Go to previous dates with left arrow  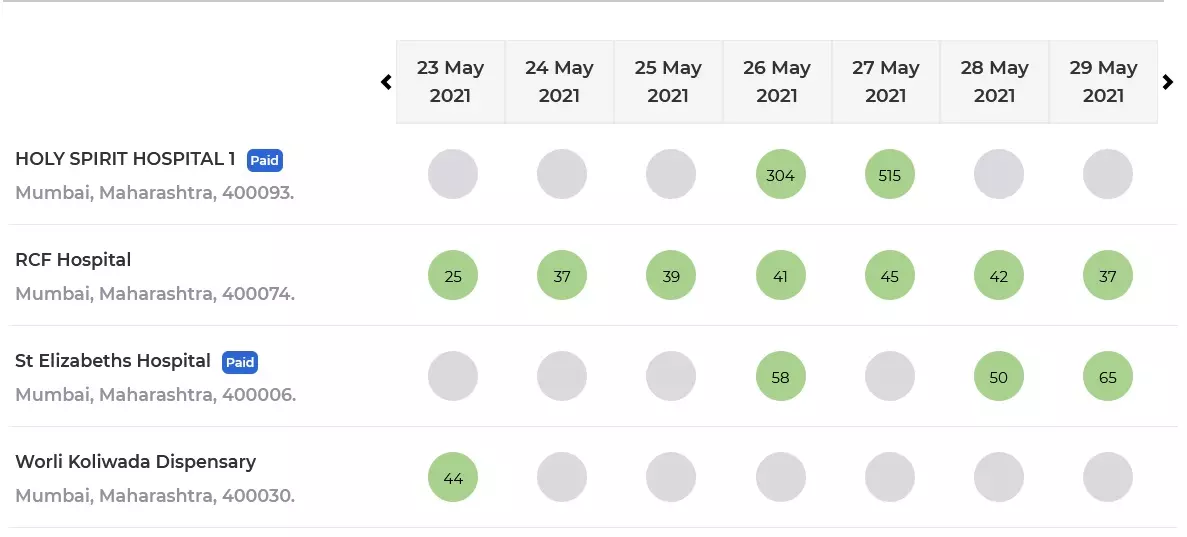tap(386, 82)
